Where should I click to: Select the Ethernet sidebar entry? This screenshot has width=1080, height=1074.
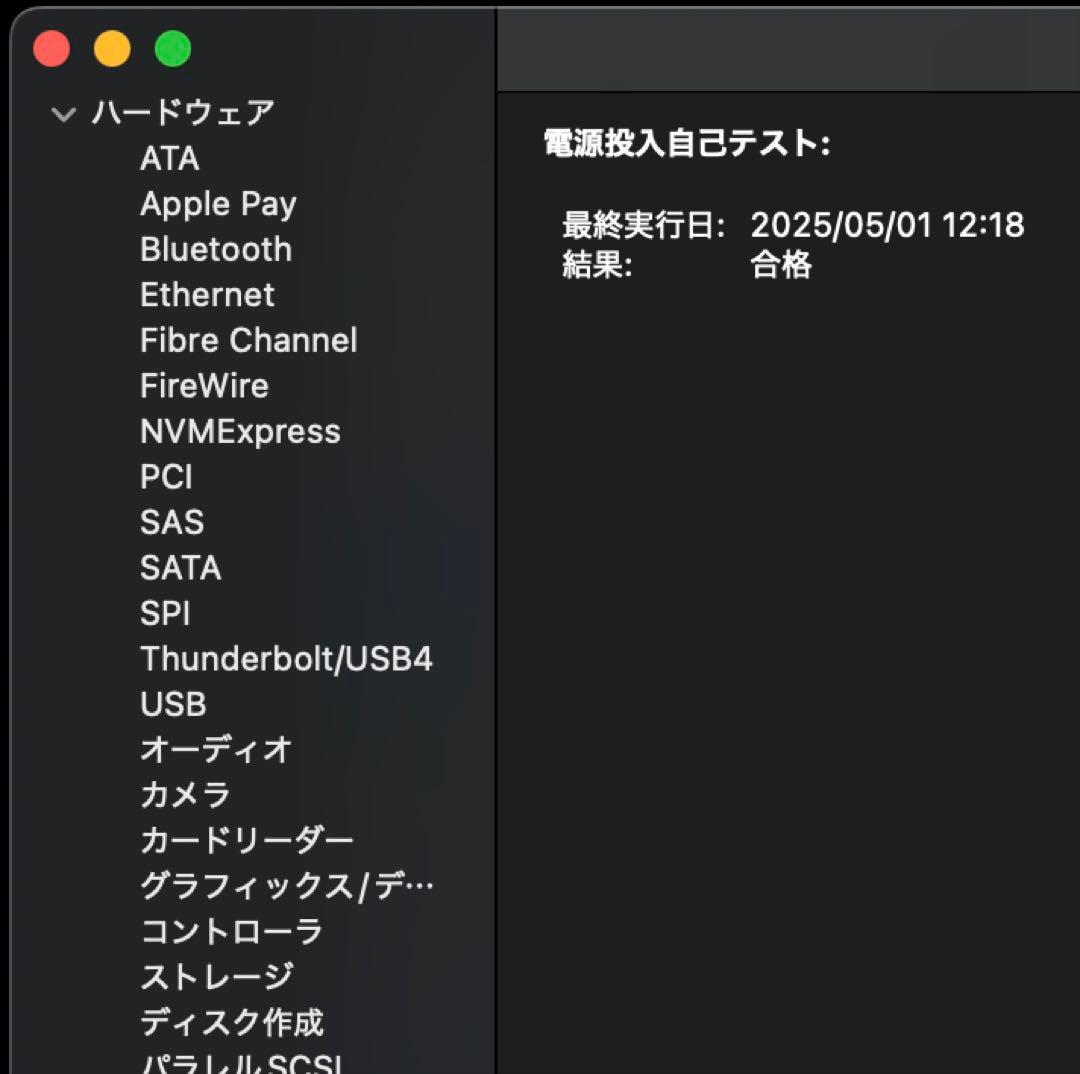[208, 294]
